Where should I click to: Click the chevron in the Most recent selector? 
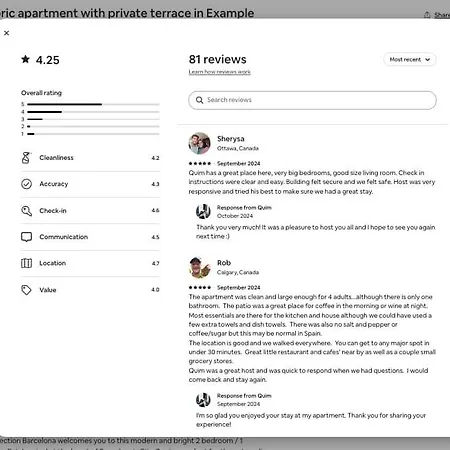pos(428,60)
